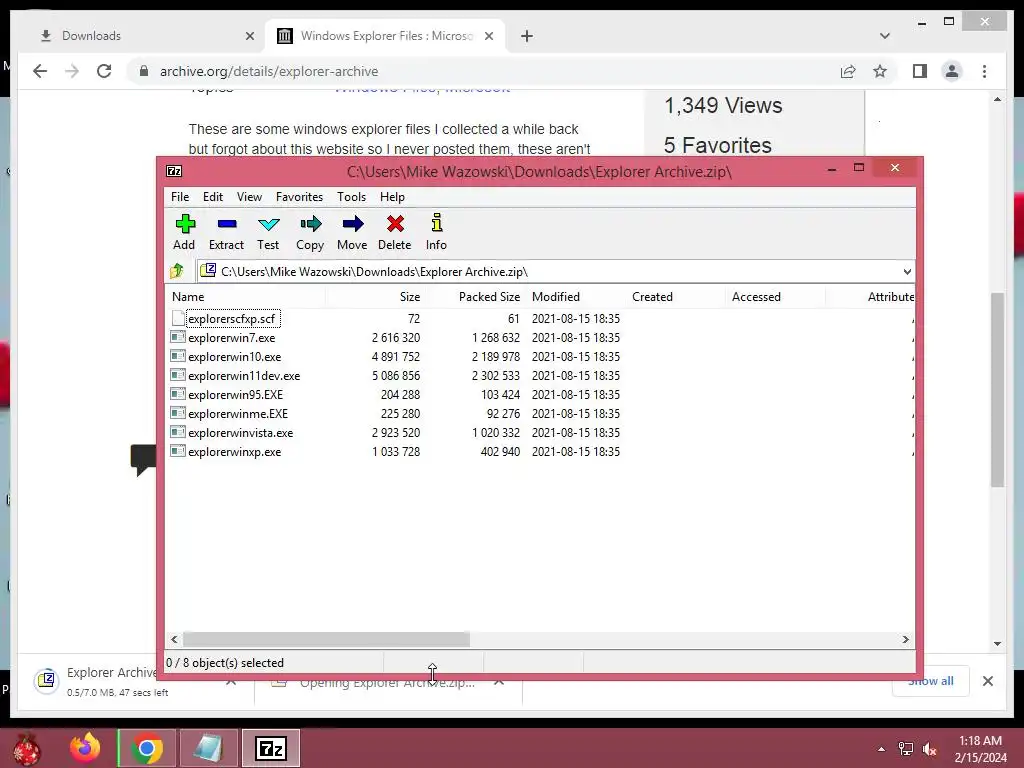Select explorerwinvista.exe row
The image size is (1024, 768).
coord(540,432)
